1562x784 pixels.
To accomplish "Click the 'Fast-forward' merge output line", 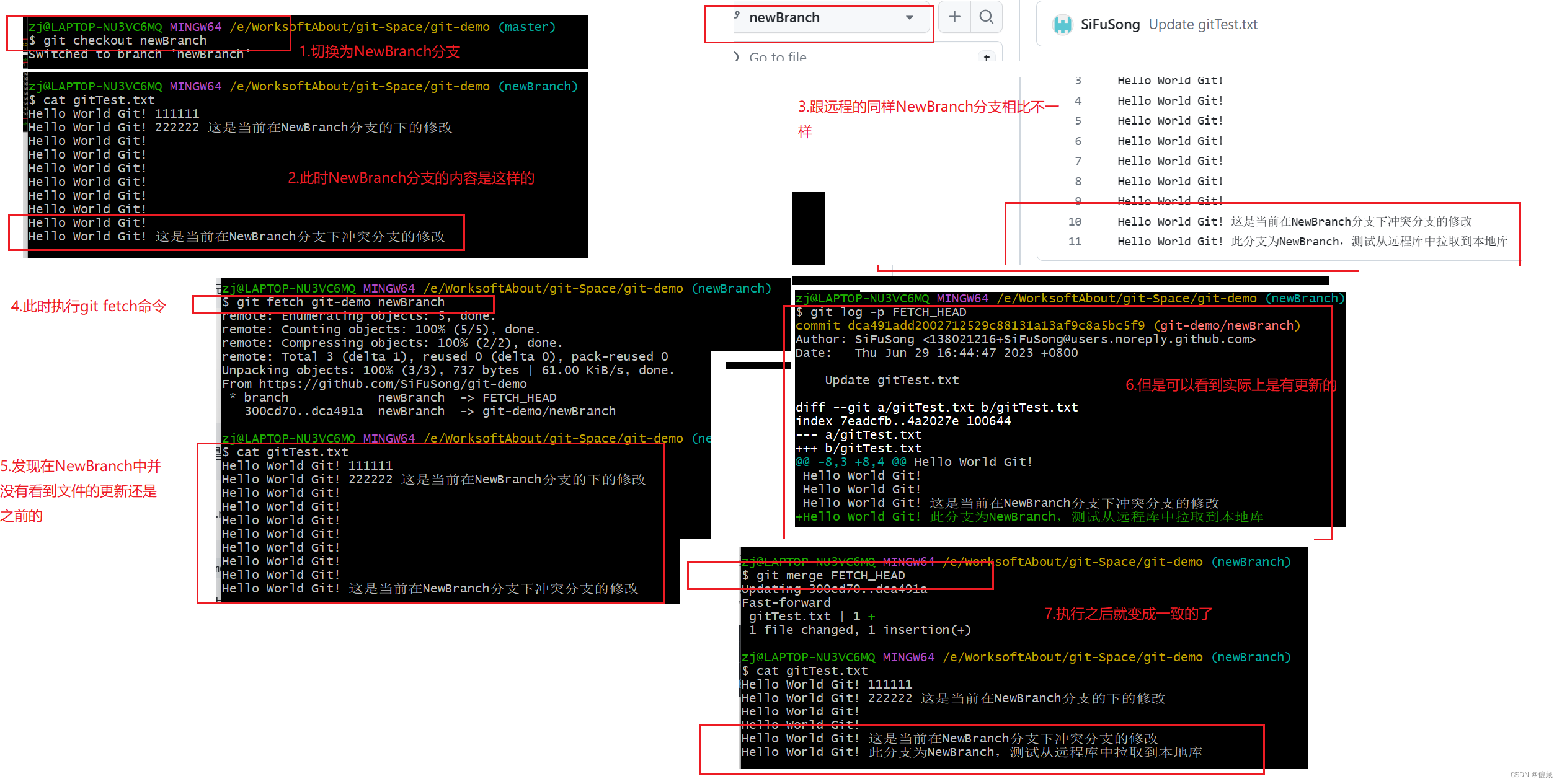I will click(786, 603).
